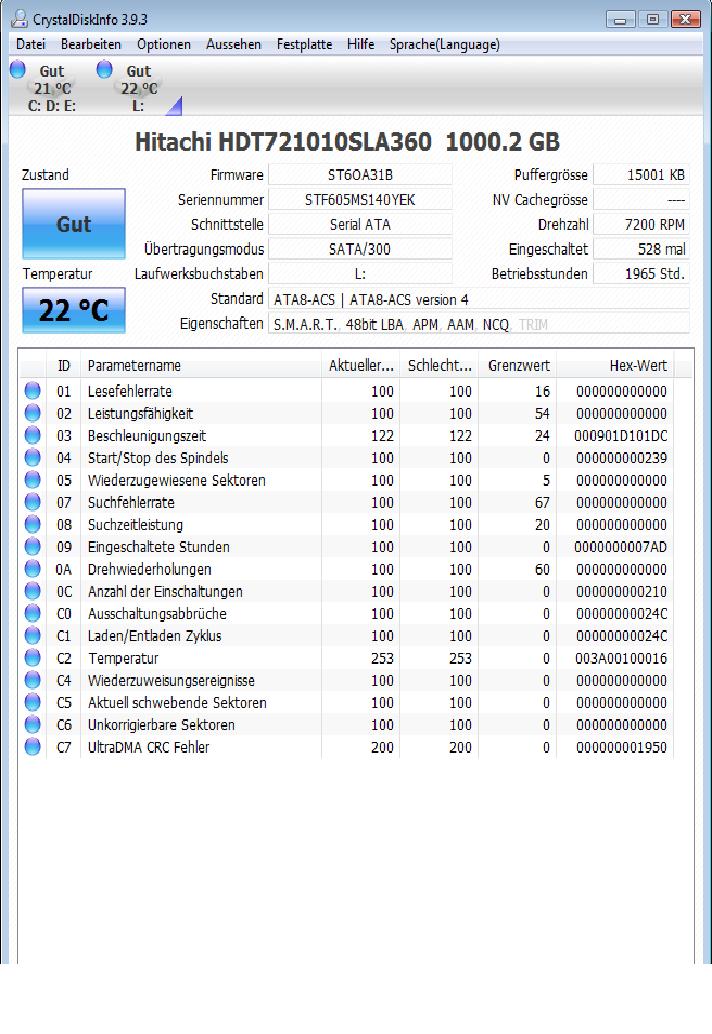Click the blue Gut health status button

pos(74,224)
